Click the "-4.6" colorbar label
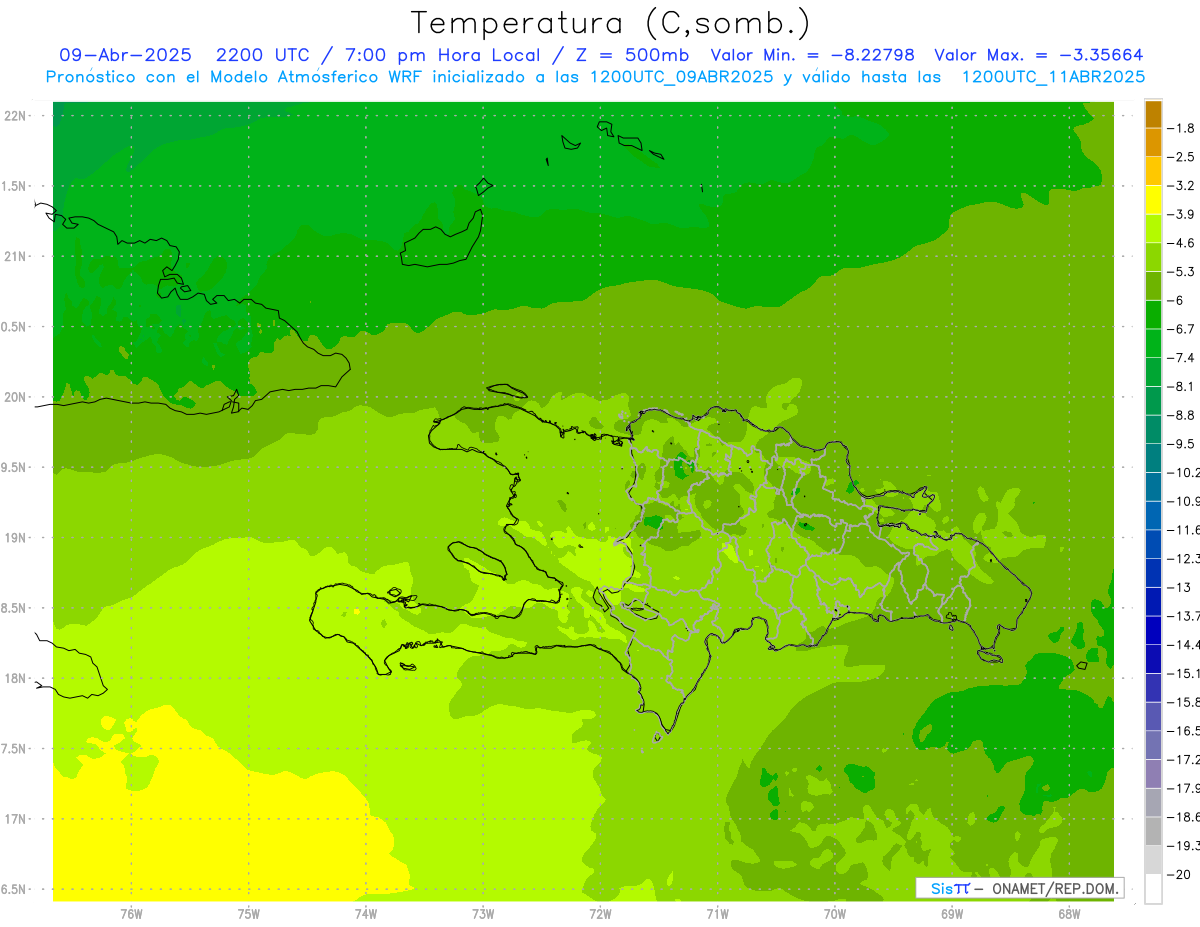The height and width of the screenshot is (927, 1200). (x=1181, y=243)
